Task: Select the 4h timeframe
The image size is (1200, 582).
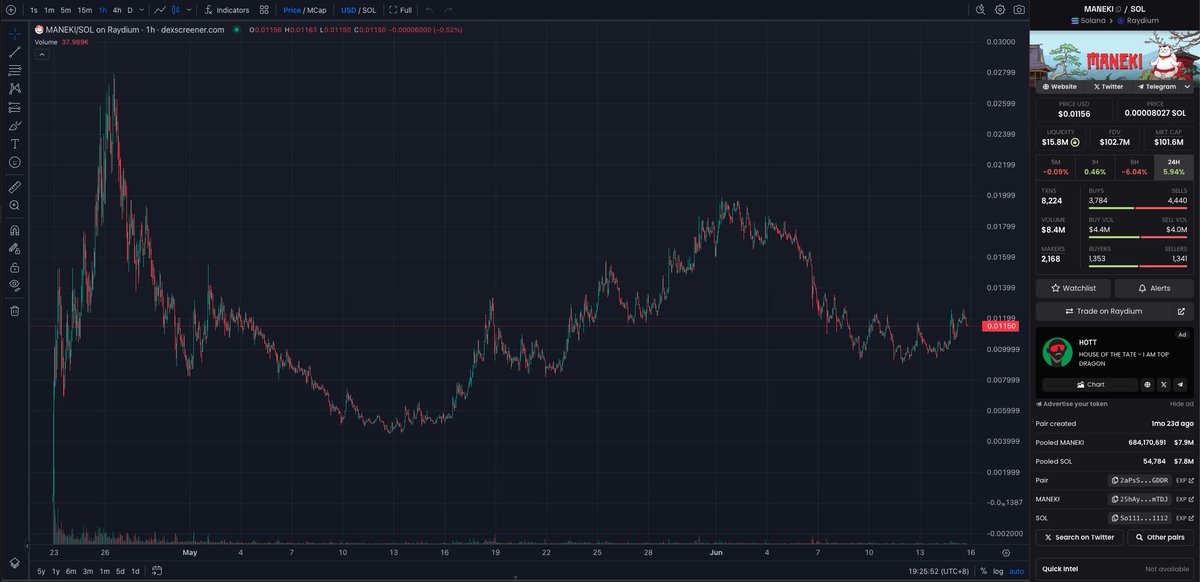Action: 117,10
